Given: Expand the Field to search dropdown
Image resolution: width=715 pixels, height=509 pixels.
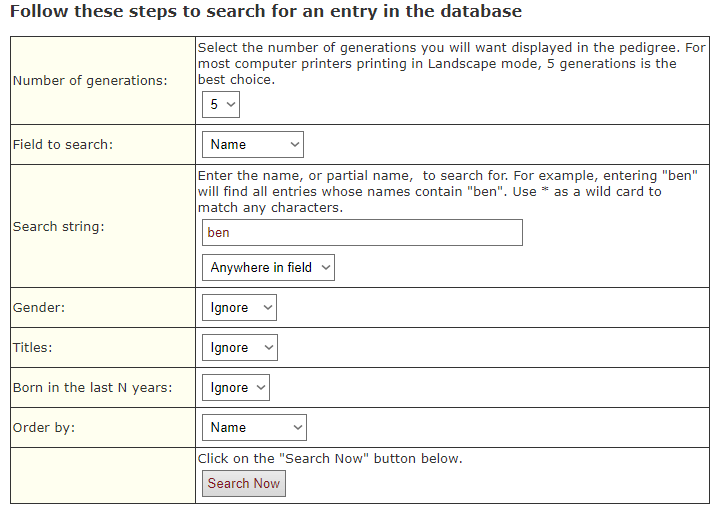Looking at the screenshot, I should (252, 145).
